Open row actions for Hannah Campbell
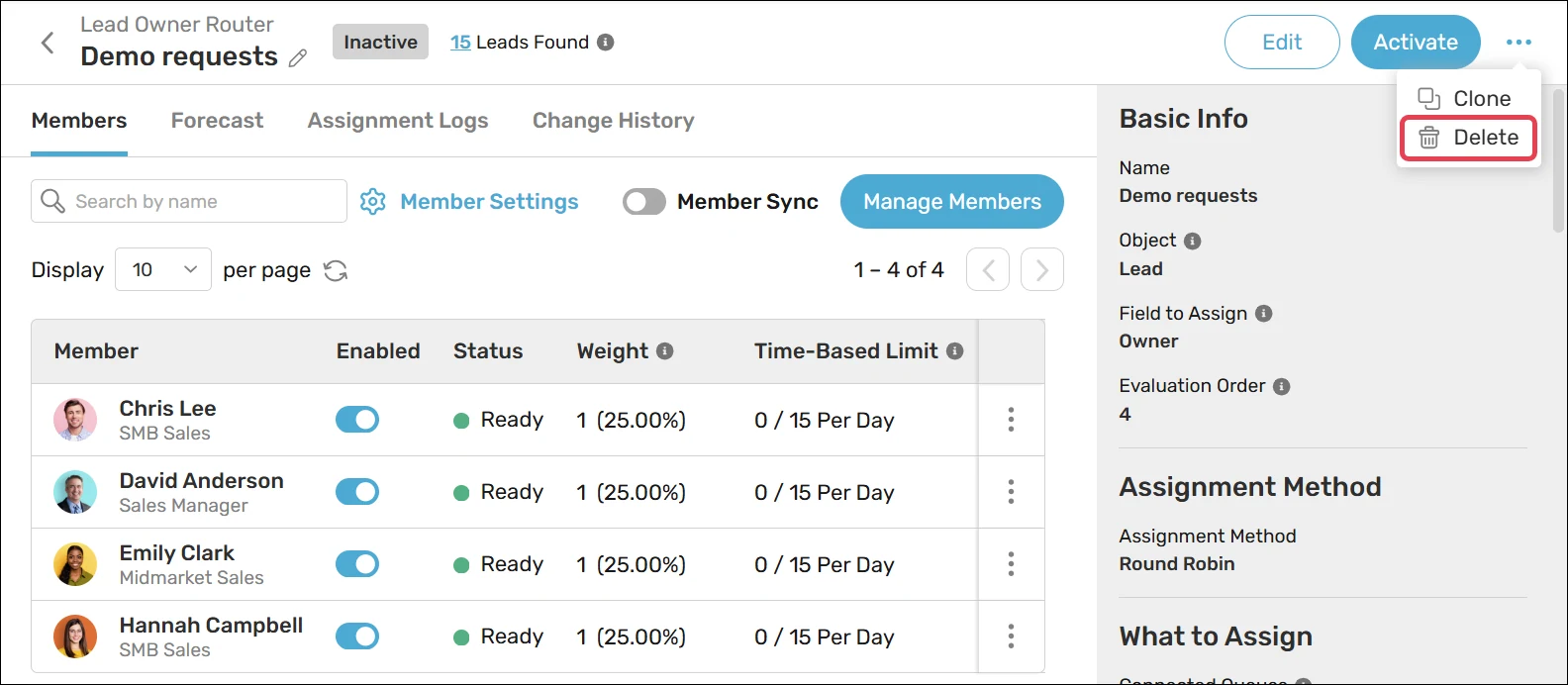 point(1011,636)
